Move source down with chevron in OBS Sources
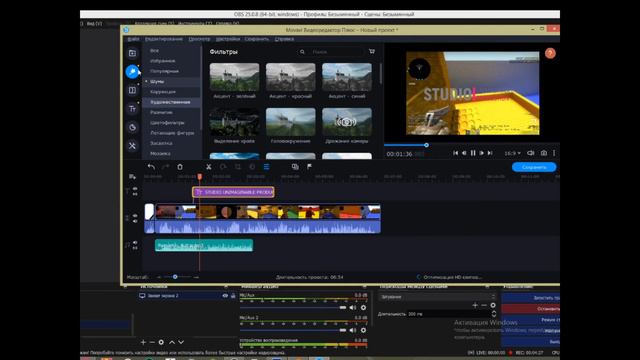The height and width of the screenshot is (360, 640). 181,342
